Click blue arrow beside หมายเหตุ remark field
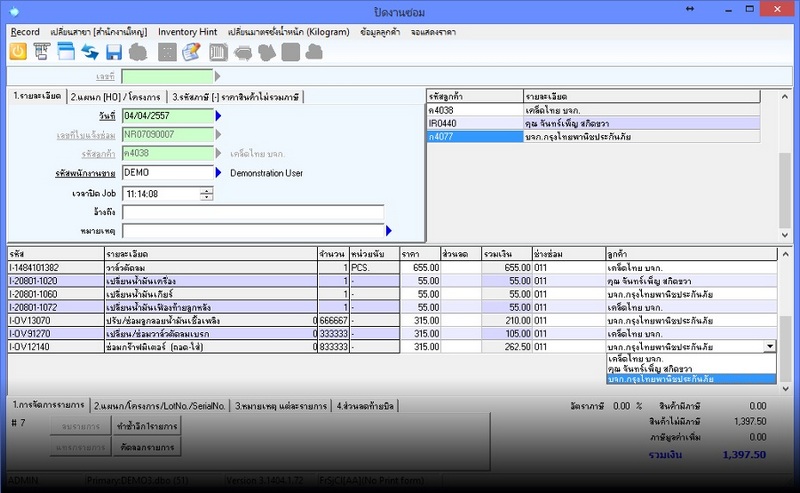 [389, 231]
